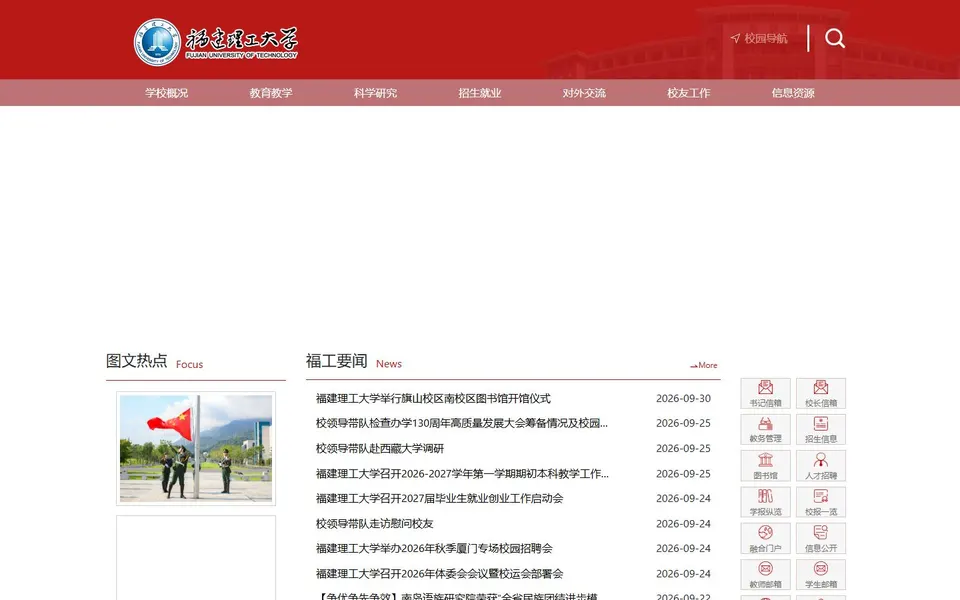Open the 校报一览 newspaper icon
Screen dimensions: 960x600
click(821, 502)
